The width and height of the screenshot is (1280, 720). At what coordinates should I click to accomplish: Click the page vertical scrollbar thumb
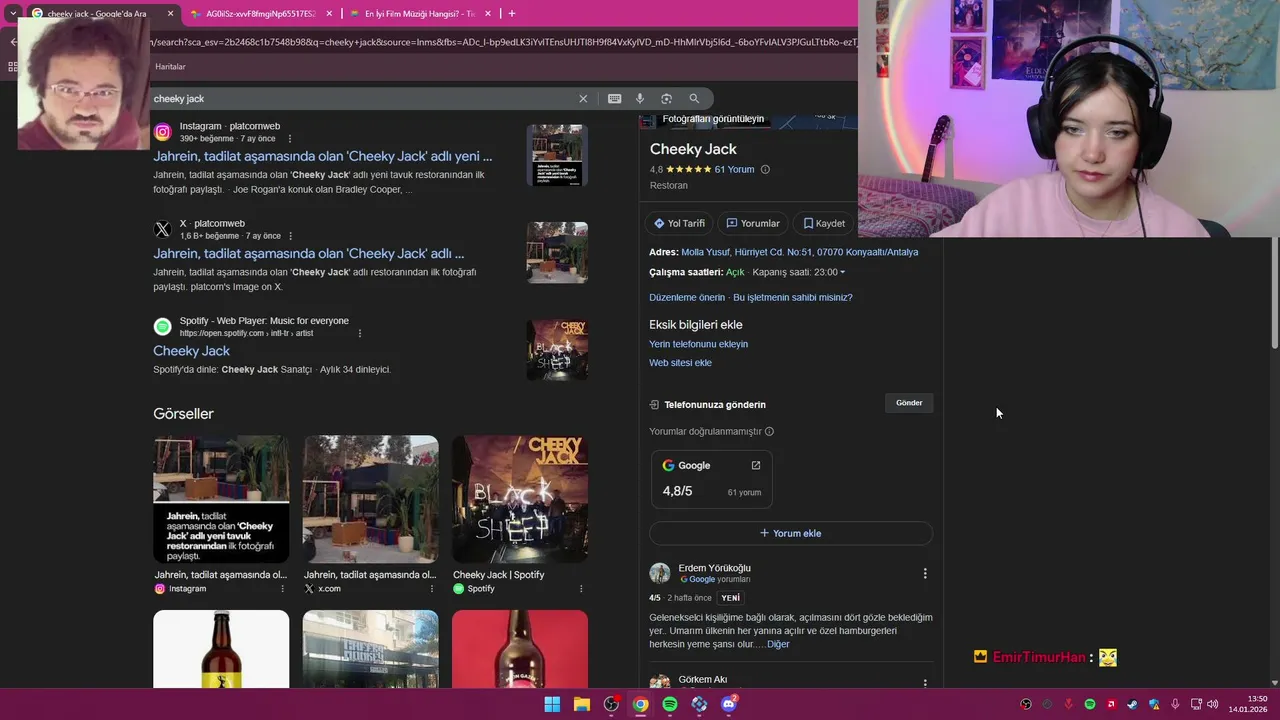tap(1274, 294)
